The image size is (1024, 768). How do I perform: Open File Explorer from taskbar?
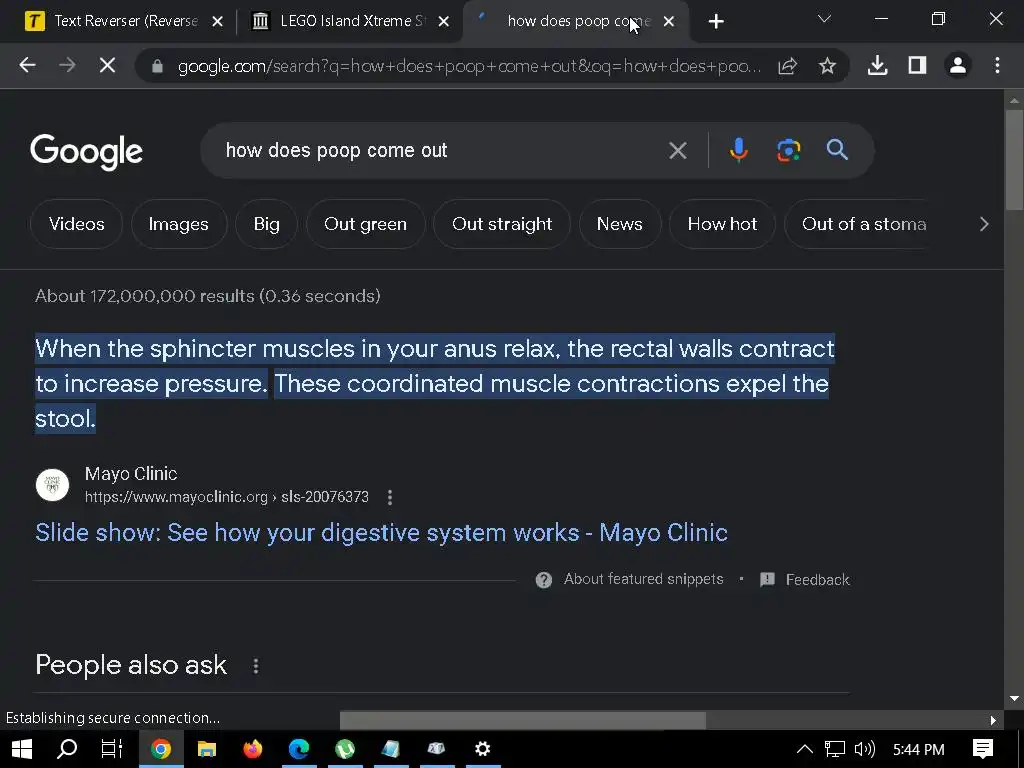tap(207, 749)
